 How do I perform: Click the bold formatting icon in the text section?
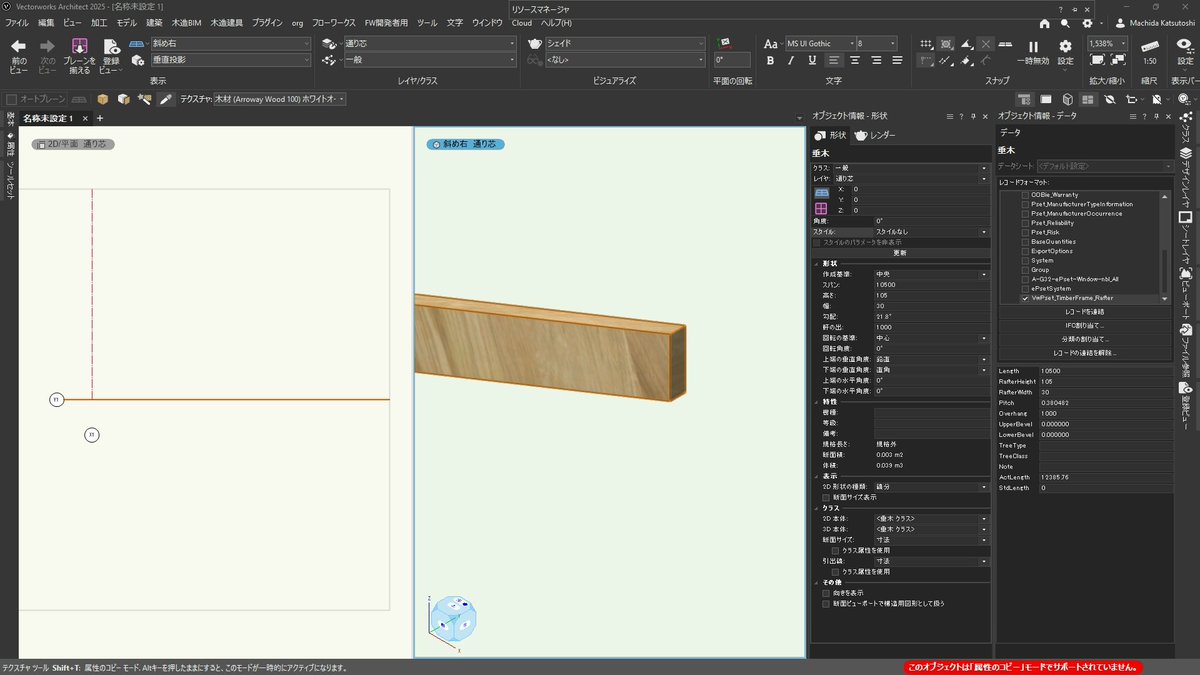point(770,61)
